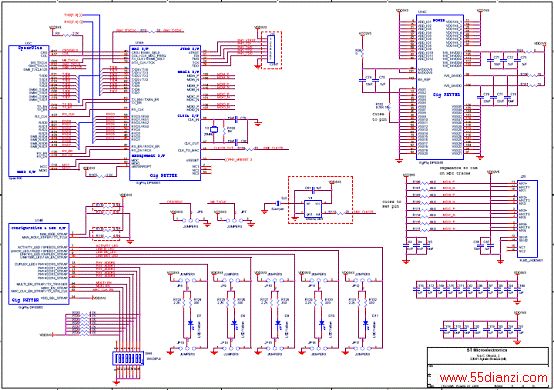Click the RJ45 connector block on right

coord(528,219)
